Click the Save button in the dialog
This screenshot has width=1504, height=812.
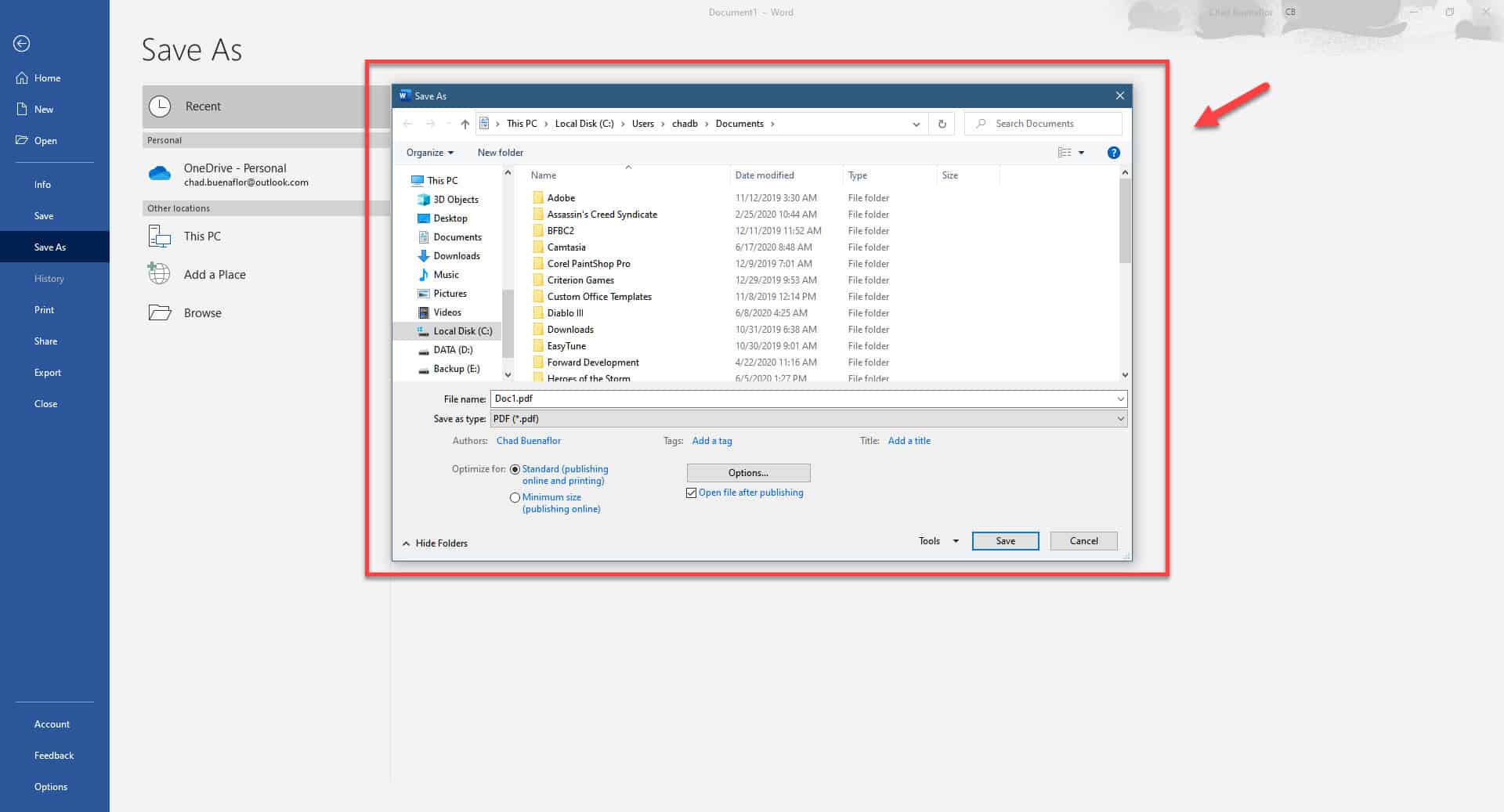pyautogui.click(x=1005, y=541)
